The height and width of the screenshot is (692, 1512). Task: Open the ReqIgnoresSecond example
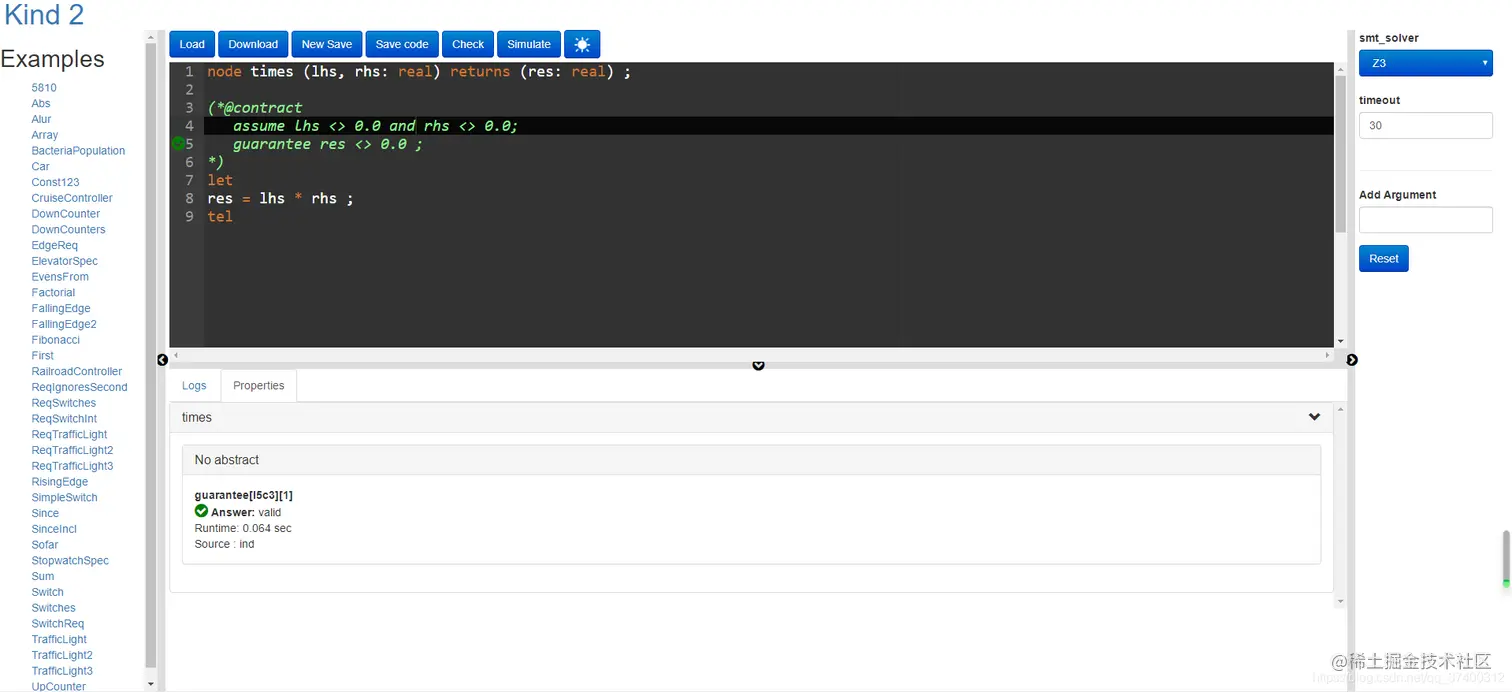click(80, 387)
